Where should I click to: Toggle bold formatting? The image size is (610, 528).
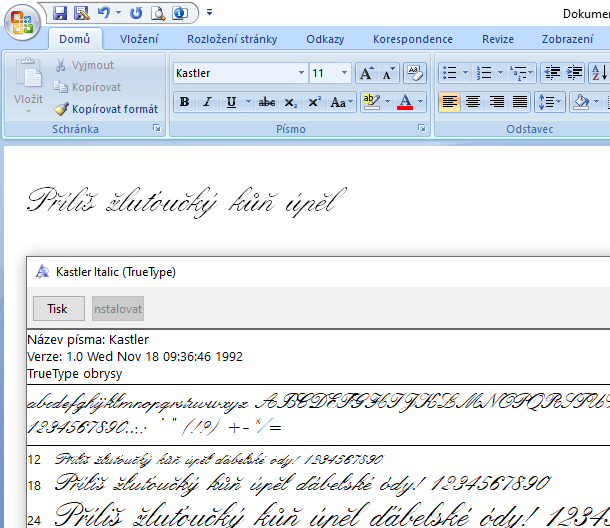pyautogui.click(x=184, y=102)
